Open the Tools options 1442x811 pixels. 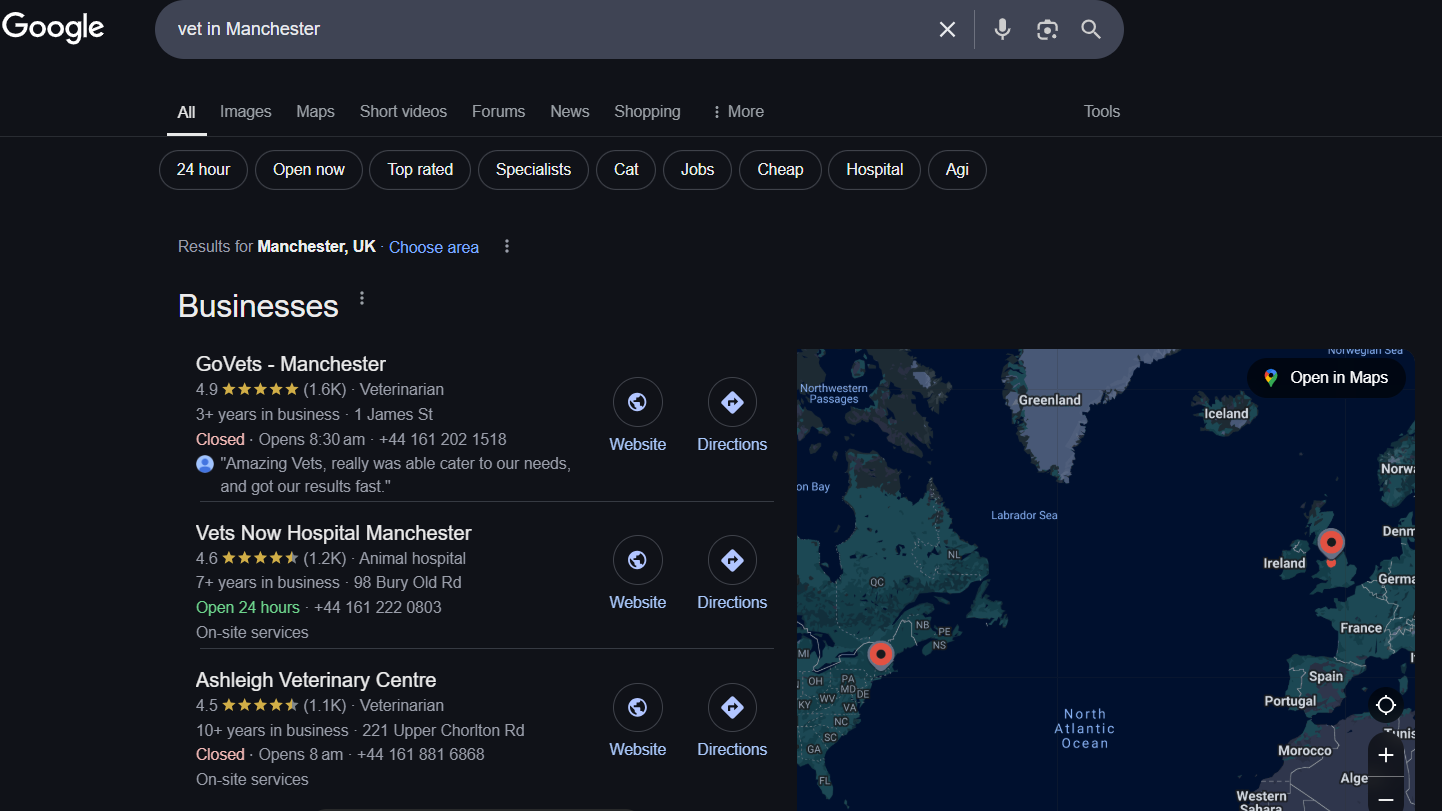tap(1102, 112)
